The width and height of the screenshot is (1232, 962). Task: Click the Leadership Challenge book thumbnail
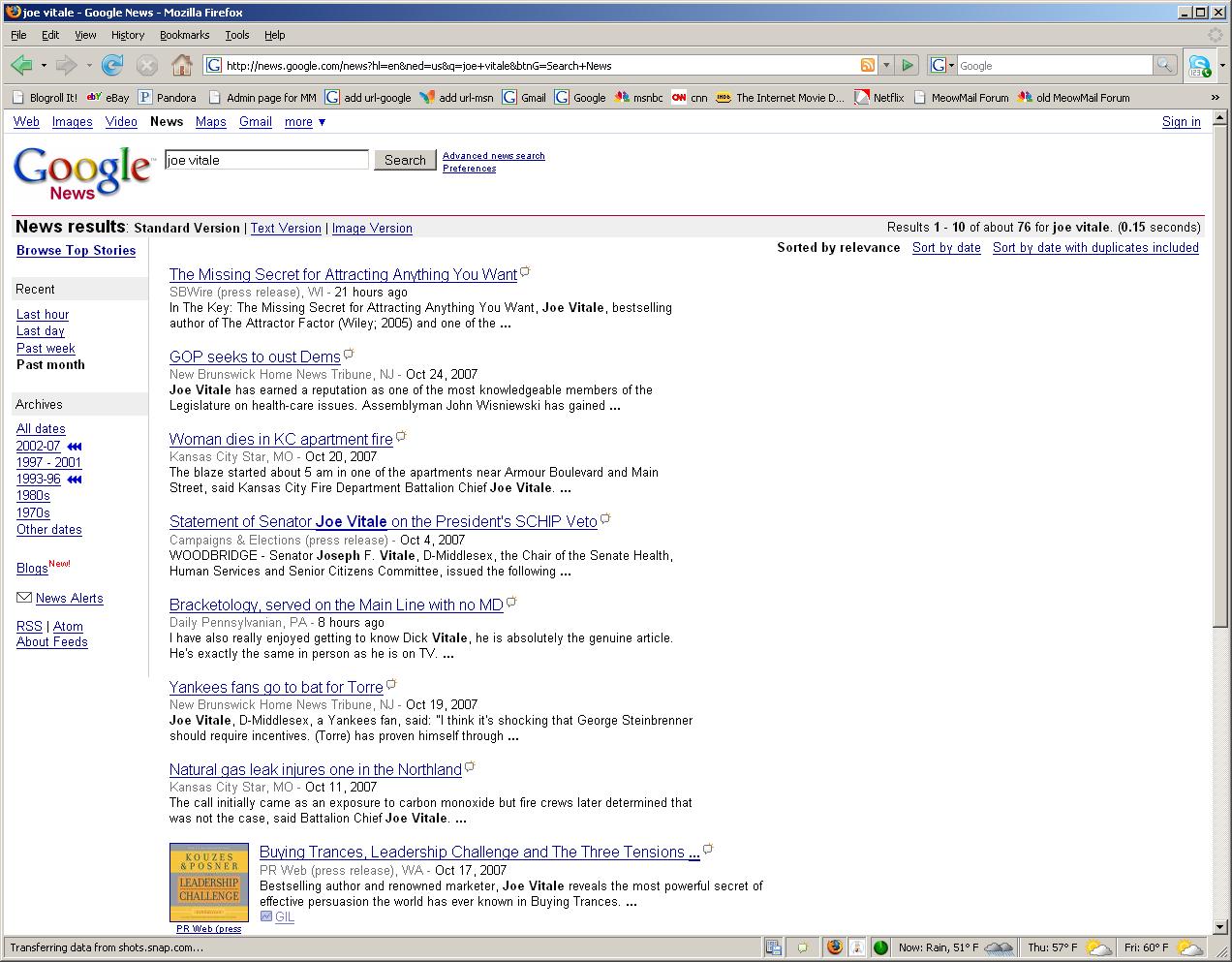coord(209,883)
